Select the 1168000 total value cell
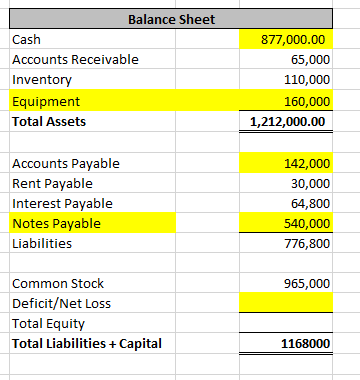 [286, 343]
